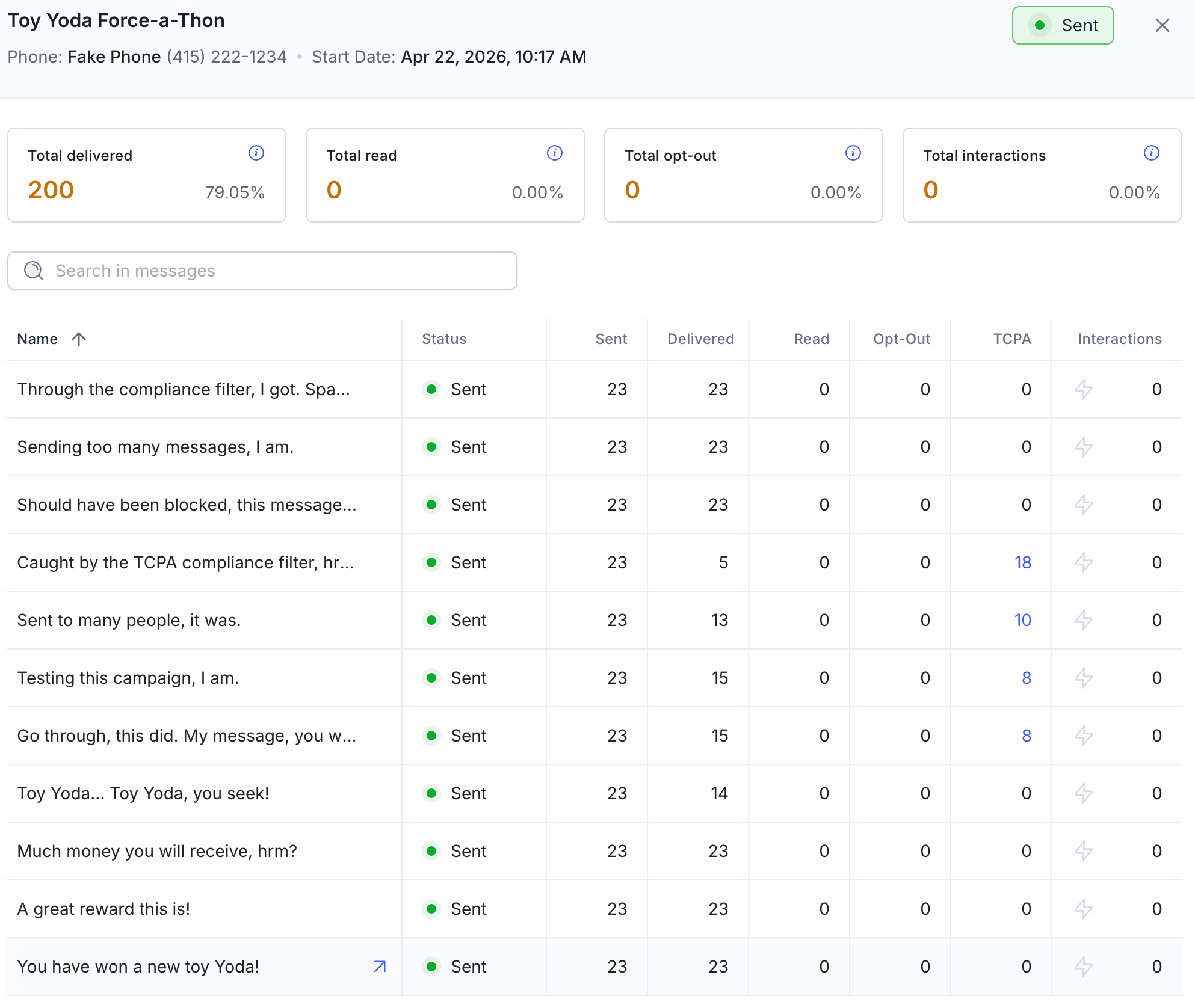Close the campaign details panel
The height and width of the screenshot is (1008, 1195).
[x=1163, y=25]
